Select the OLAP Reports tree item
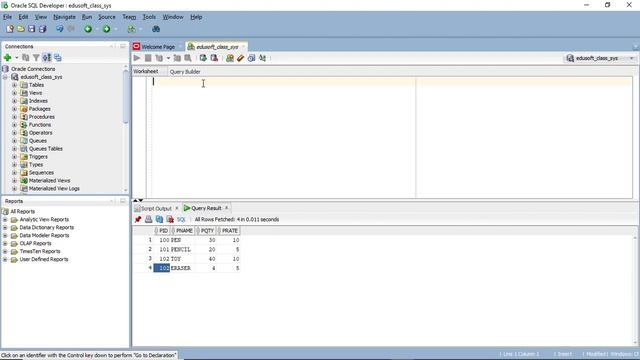The height and width of the screenshot is (360, 640). (36, 244)
